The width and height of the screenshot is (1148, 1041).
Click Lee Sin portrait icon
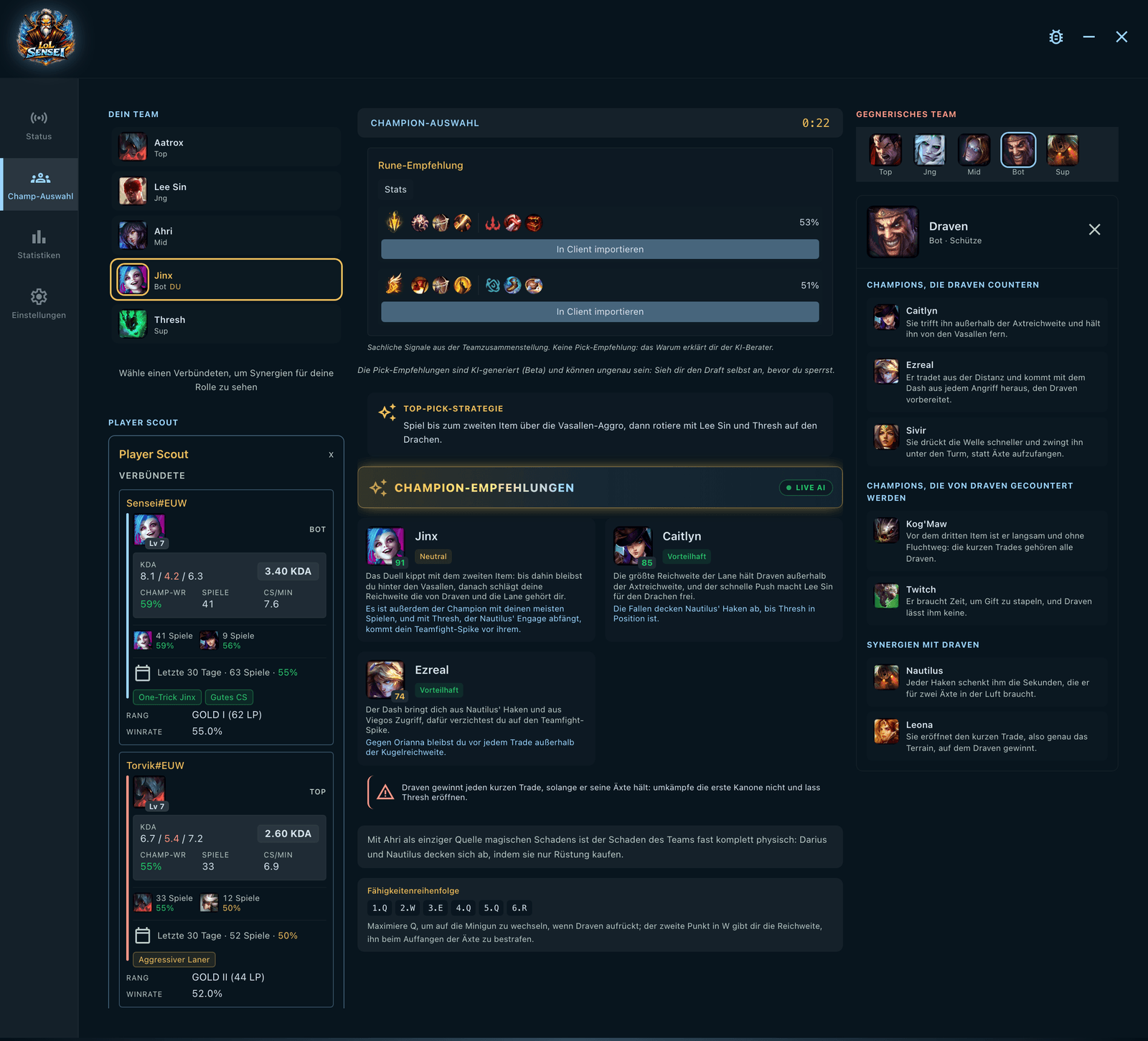(x=133, y=192)
